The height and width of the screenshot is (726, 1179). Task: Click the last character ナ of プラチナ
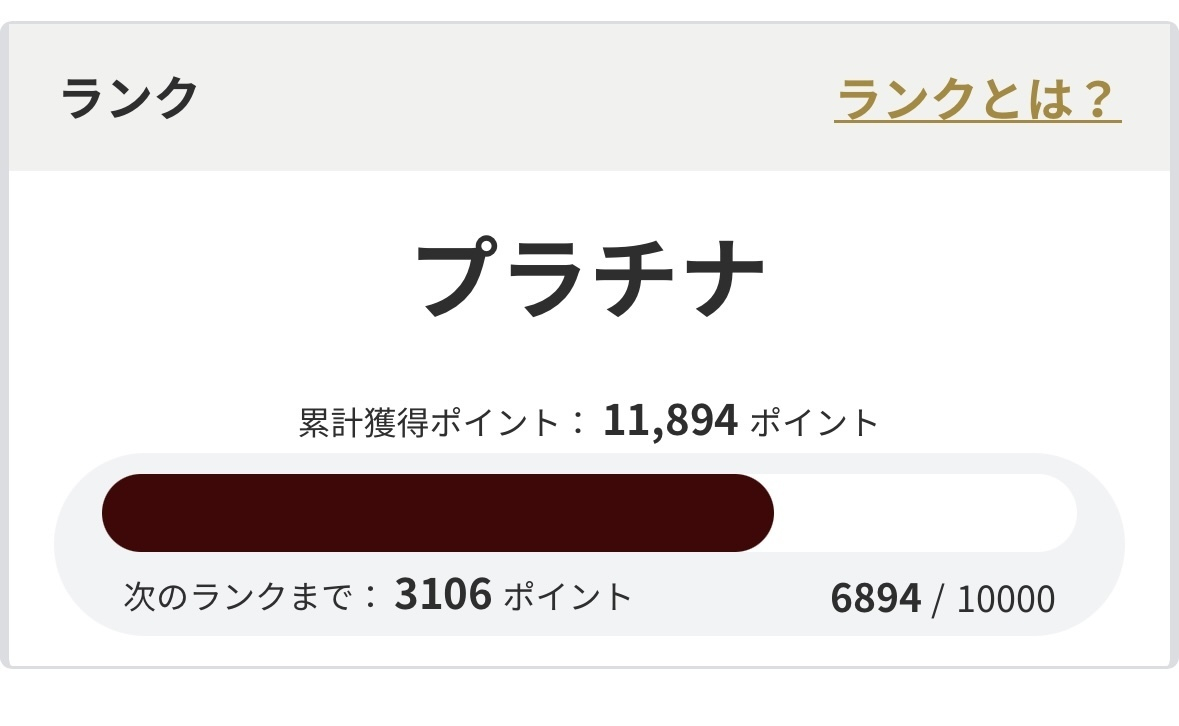(x=724, y=277)
